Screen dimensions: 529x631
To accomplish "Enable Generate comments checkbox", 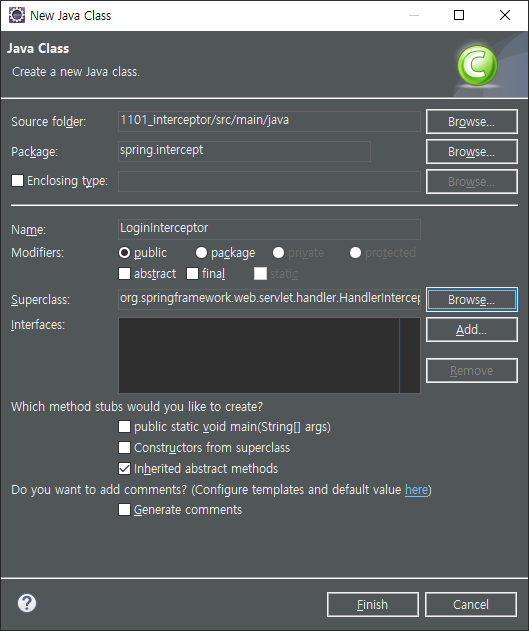I will pos(124,510).
